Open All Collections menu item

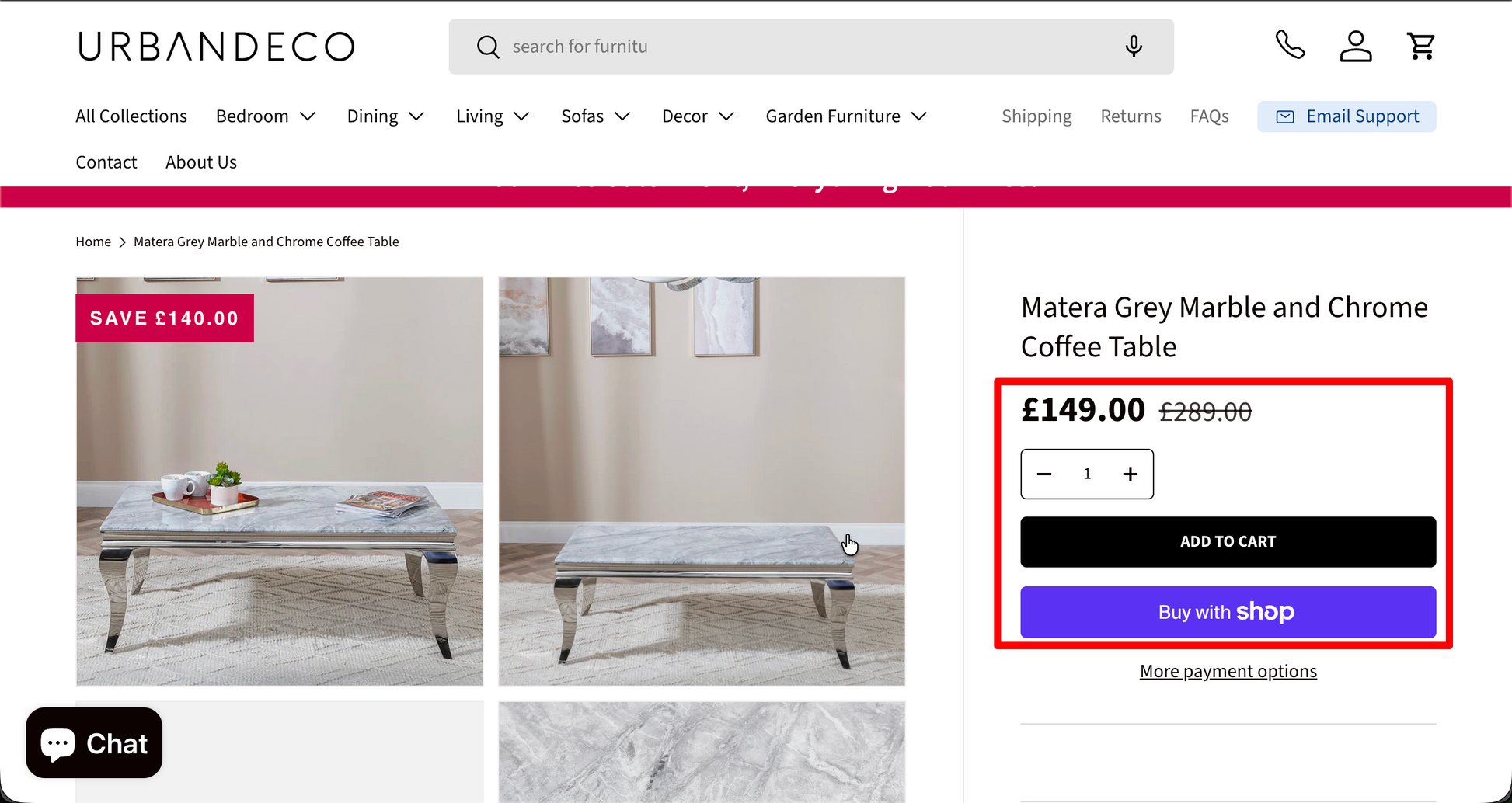(x=131, y=116)
